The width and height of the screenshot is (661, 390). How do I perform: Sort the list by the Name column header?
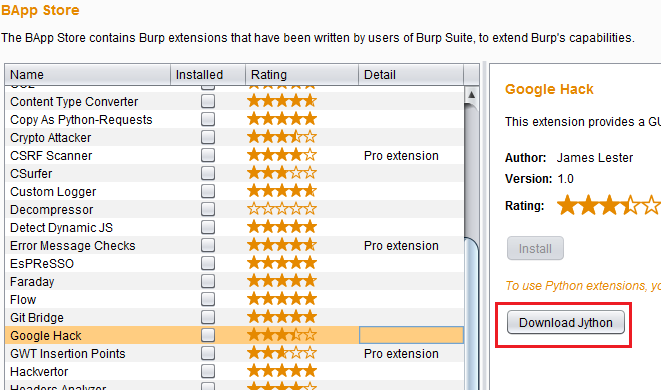tap(88, 75)
